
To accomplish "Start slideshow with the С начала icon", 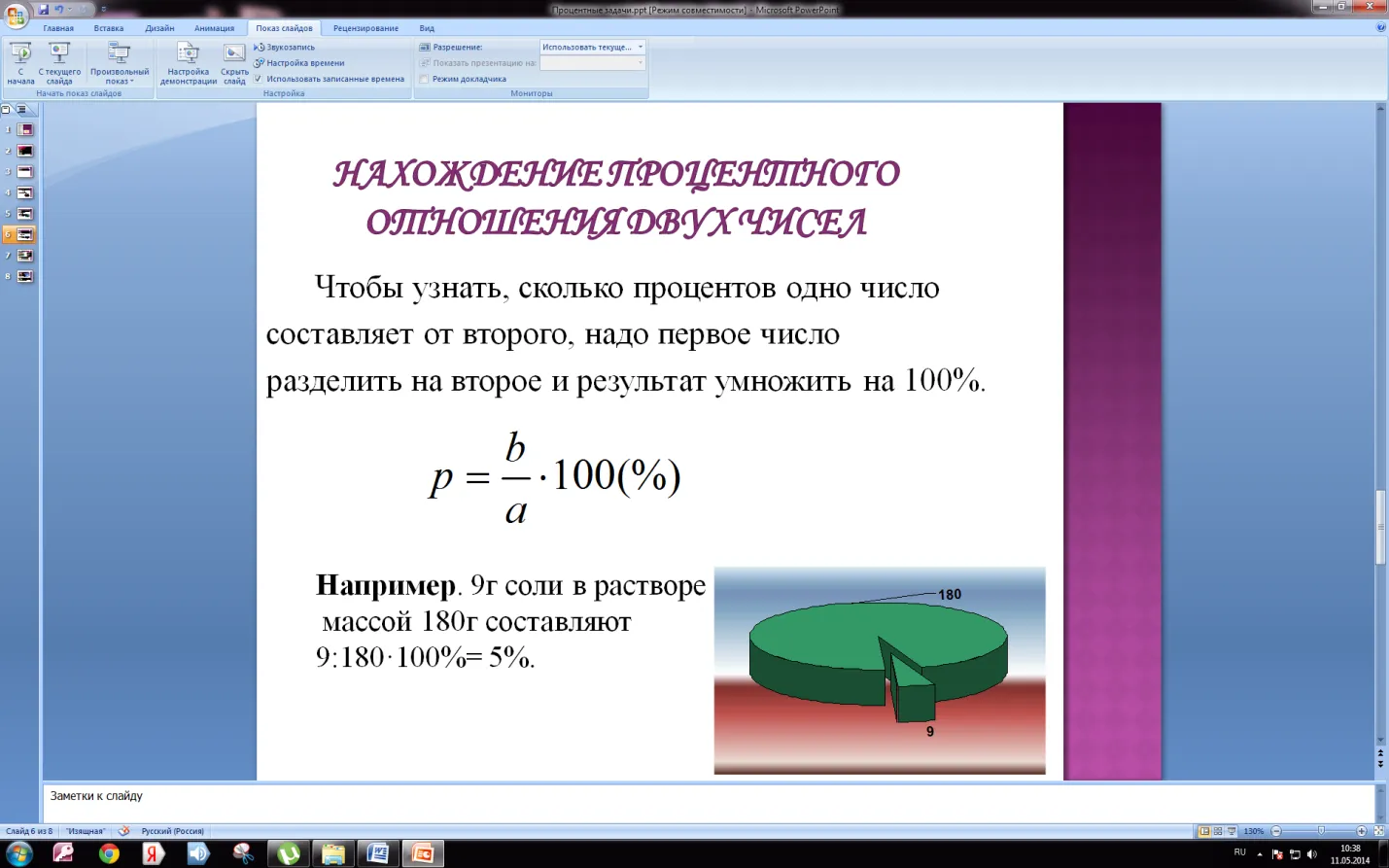I will pos(20,63).
